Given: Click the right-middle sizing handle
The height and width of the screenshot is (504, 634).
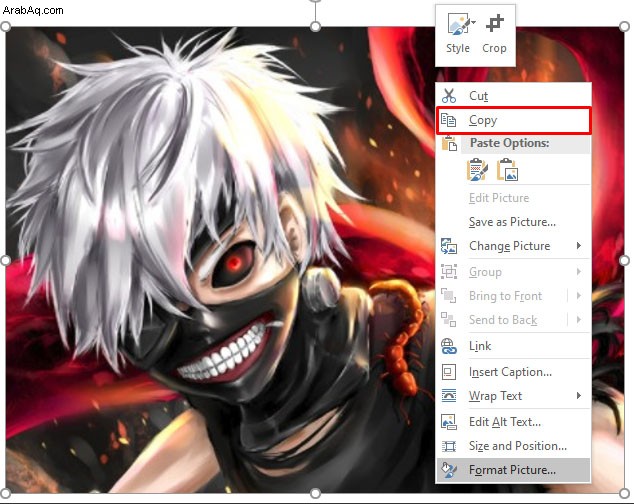Looking at the screenshot, I should pyautogui.click(x=624, y=260).
